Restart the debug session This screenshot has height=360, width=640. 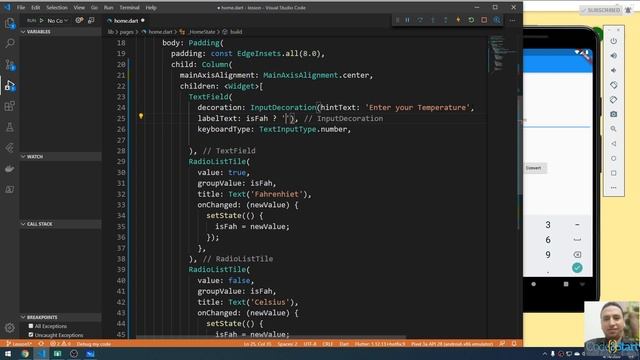(471, 20)
